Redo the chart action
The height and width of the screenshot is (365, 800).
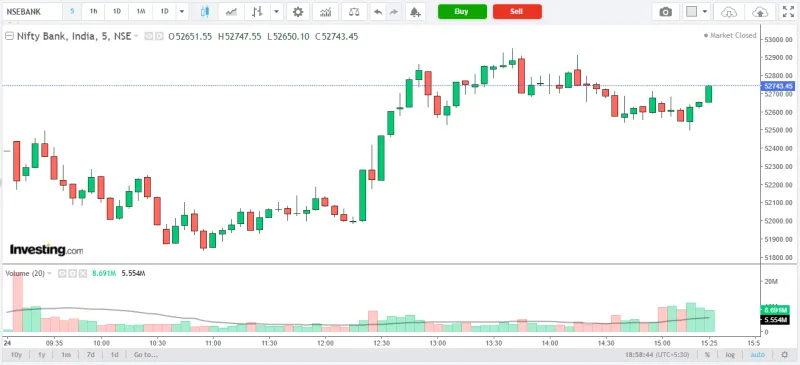tap(394, 11)
